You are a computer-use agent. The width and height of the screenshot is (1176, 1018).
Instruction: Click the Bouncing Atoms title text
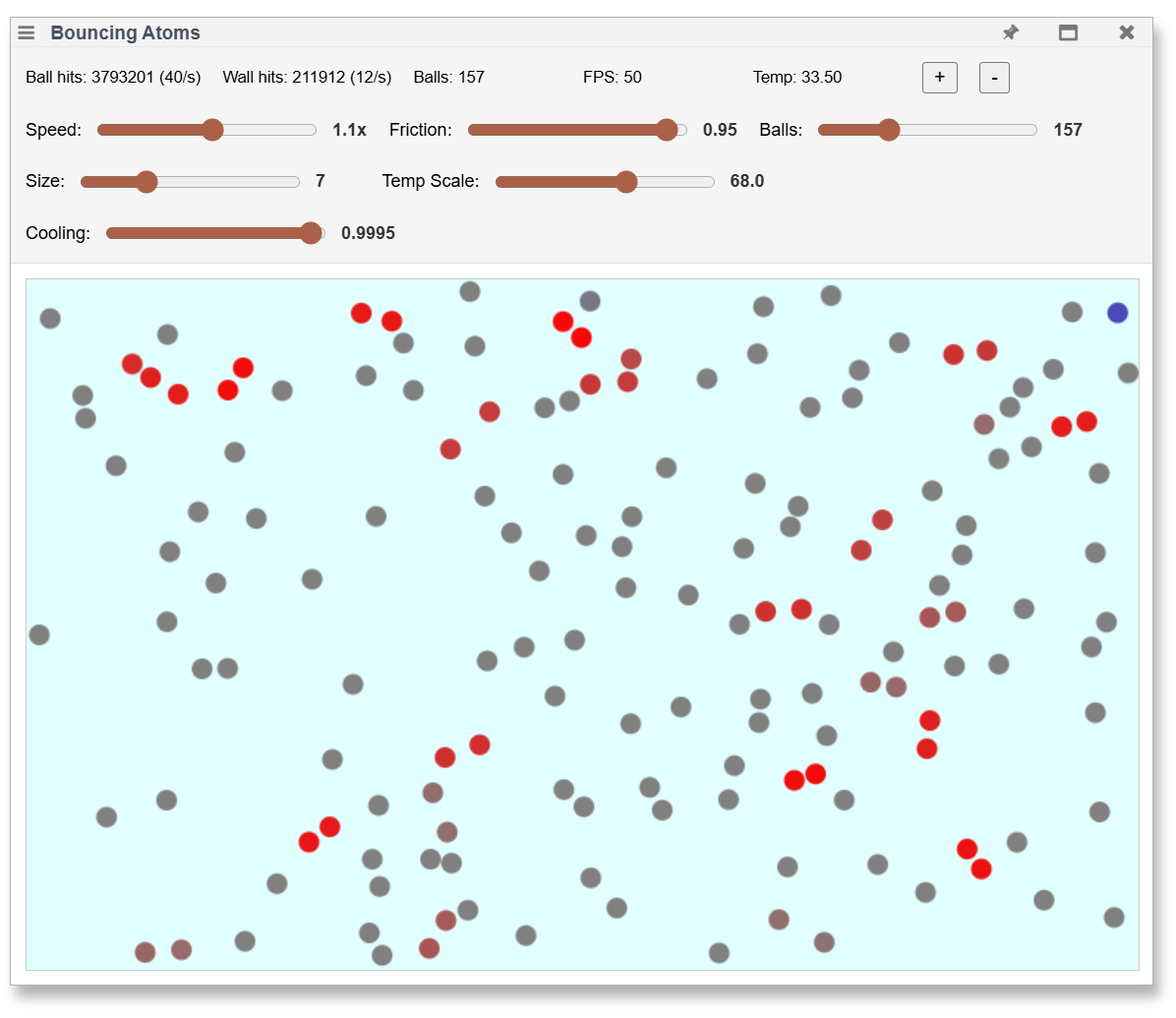tap(125, 32)
